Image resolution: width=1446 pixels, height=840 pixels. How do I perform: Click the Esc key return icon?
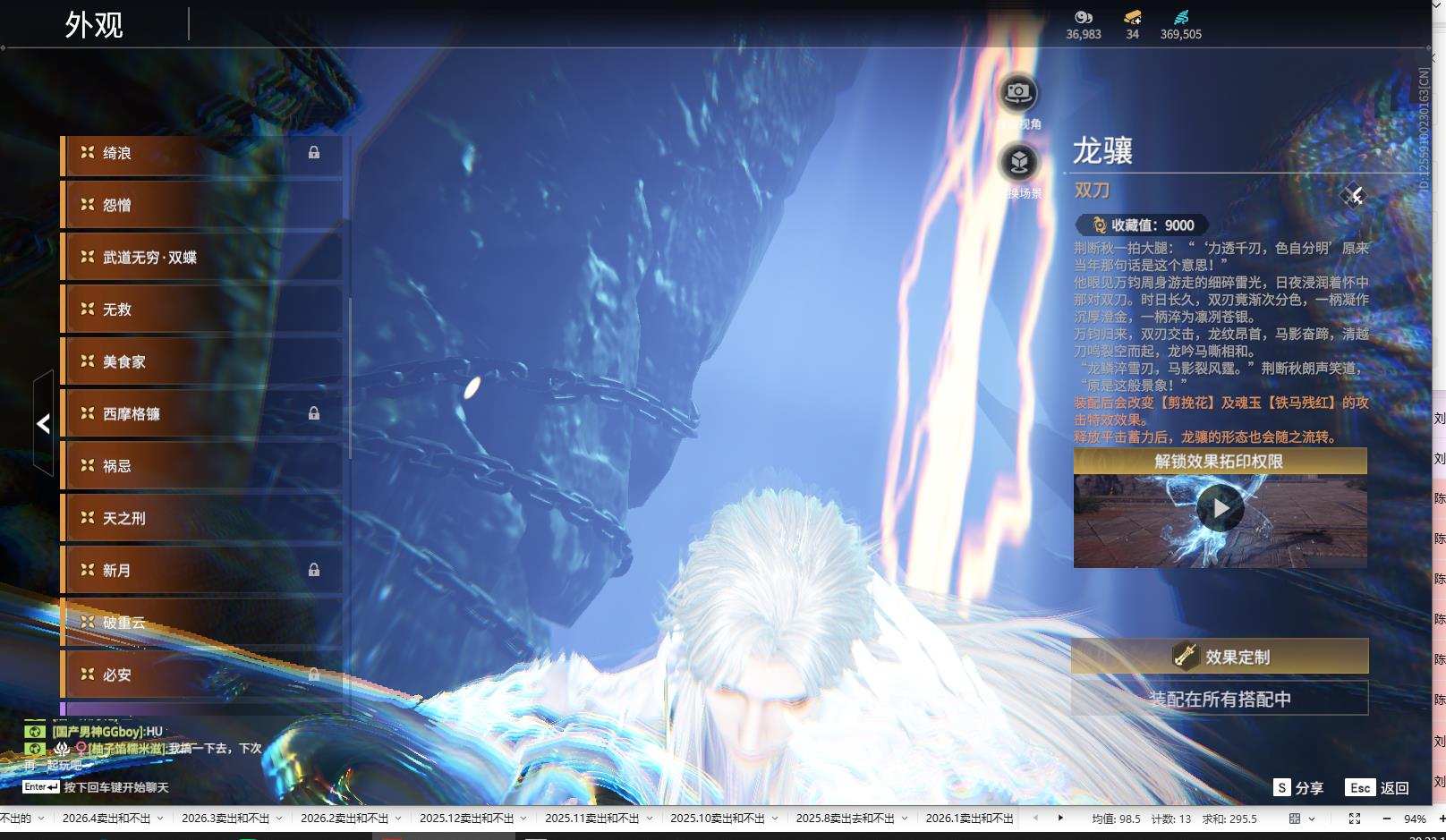tap(1360, 787)
